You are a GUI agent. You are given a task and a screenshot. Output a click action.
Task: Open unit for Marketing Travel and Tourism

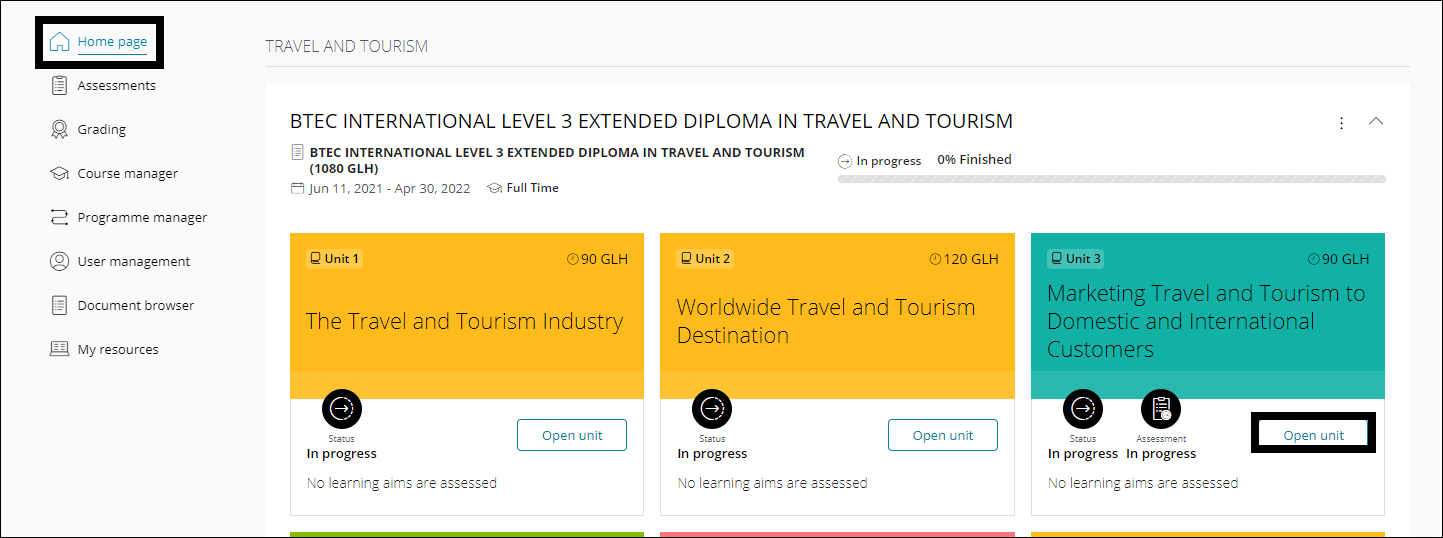pos(1313,435)
